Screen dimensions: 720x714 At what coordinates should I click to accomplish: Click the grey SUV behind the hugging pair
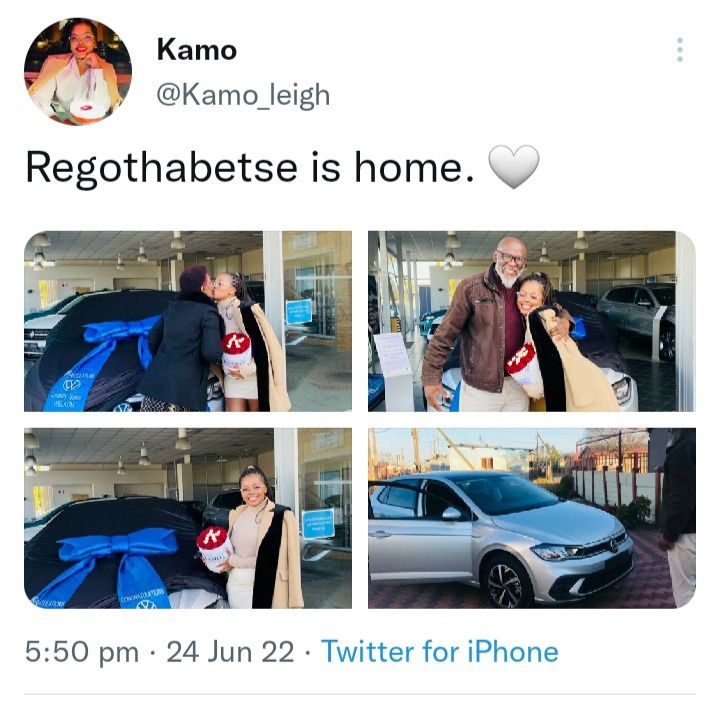(638, 317)
